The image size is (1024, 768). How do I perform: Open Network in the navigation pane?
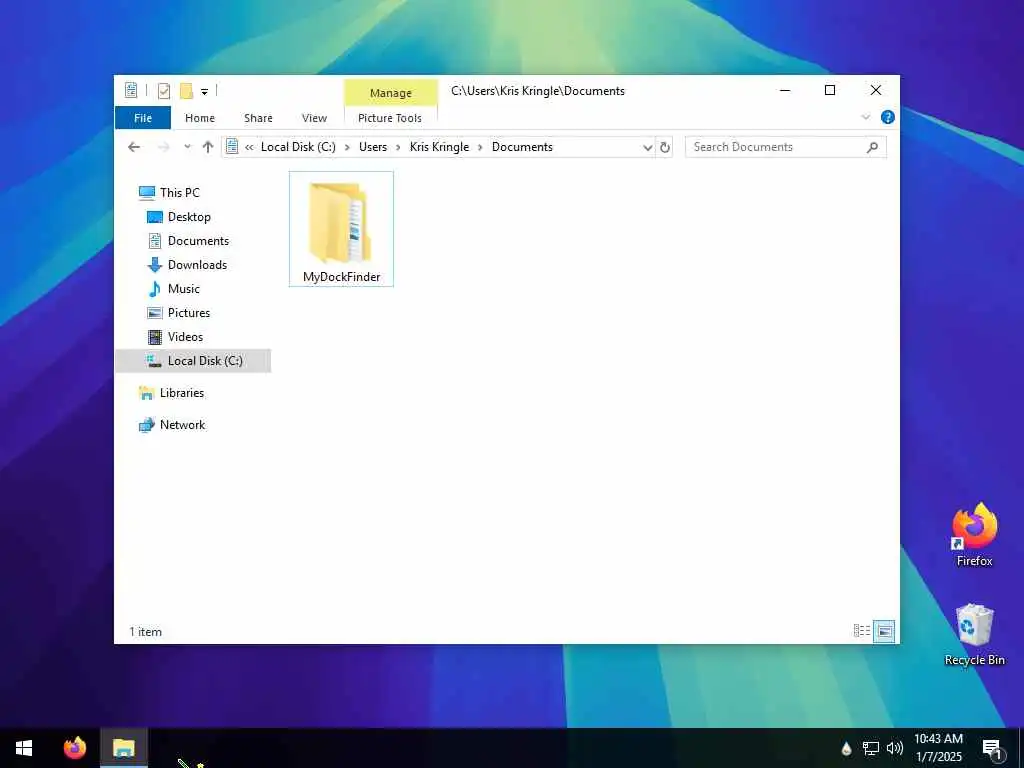(172, 424)
